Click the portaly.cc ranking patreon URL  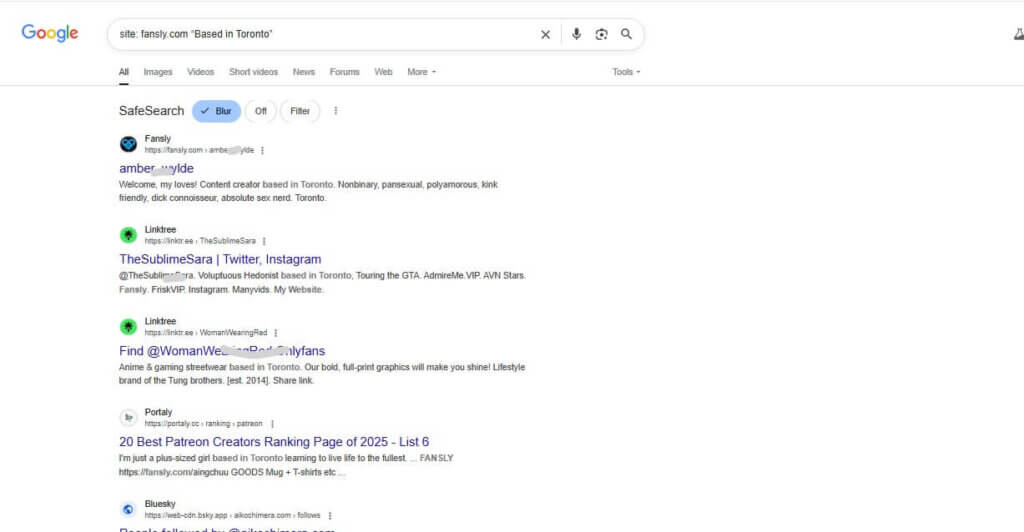[x=203, y=424]
